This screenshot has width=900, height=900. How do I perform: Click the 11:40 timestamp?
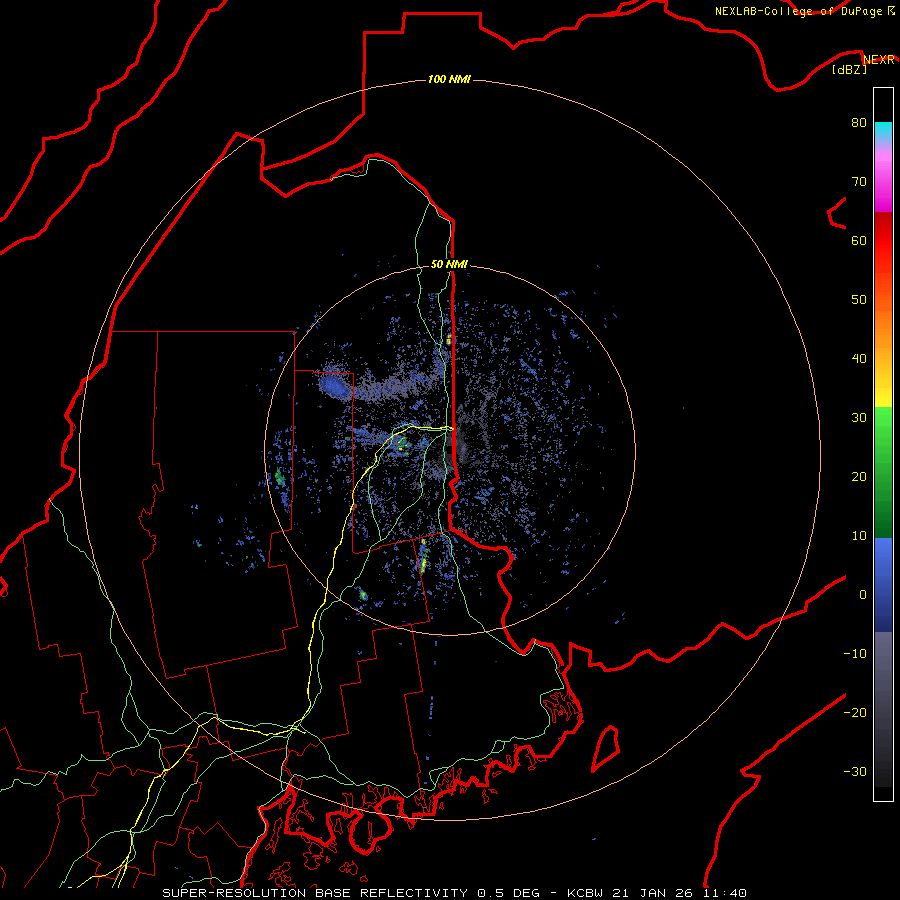point(724,893)
